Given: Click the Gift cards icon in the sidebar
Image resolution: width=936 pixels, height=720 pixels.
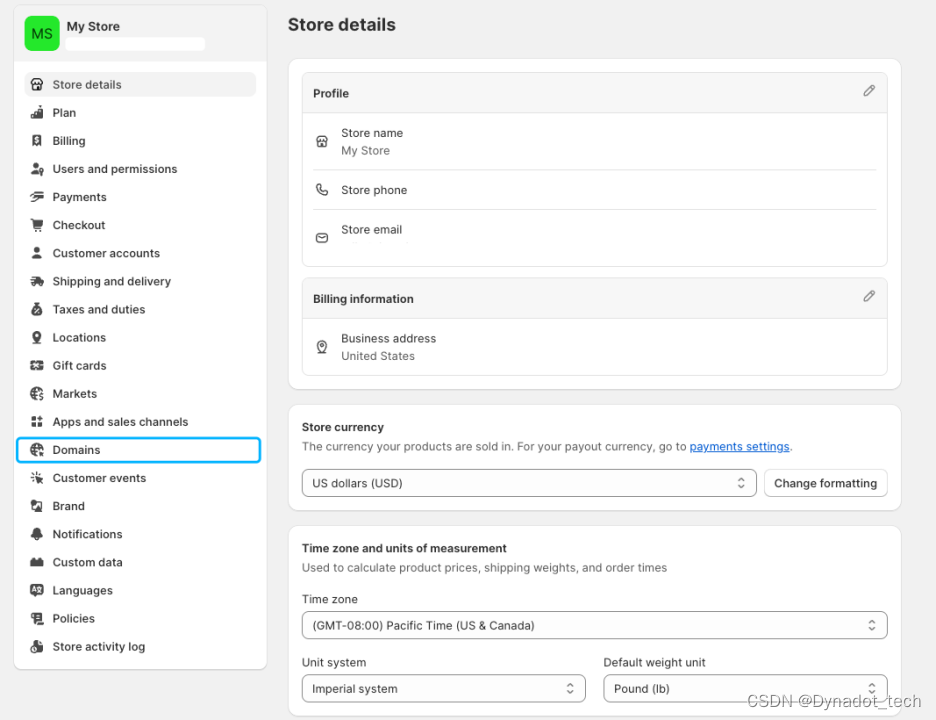Looking at the screenshot, I should [x=37, y=366].
